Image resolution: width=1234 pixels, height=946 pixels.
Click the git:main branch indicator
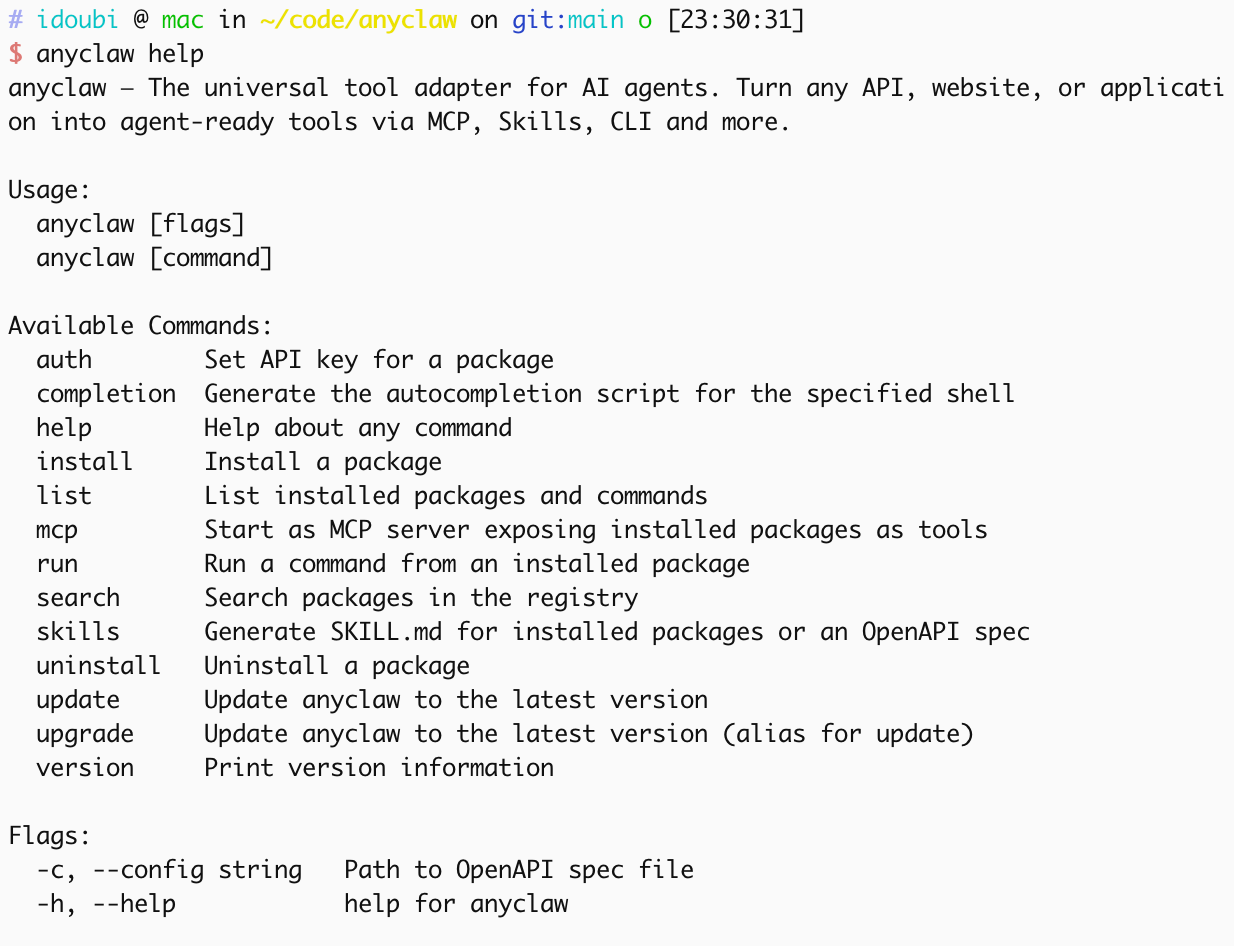click(x=567, y=19)
